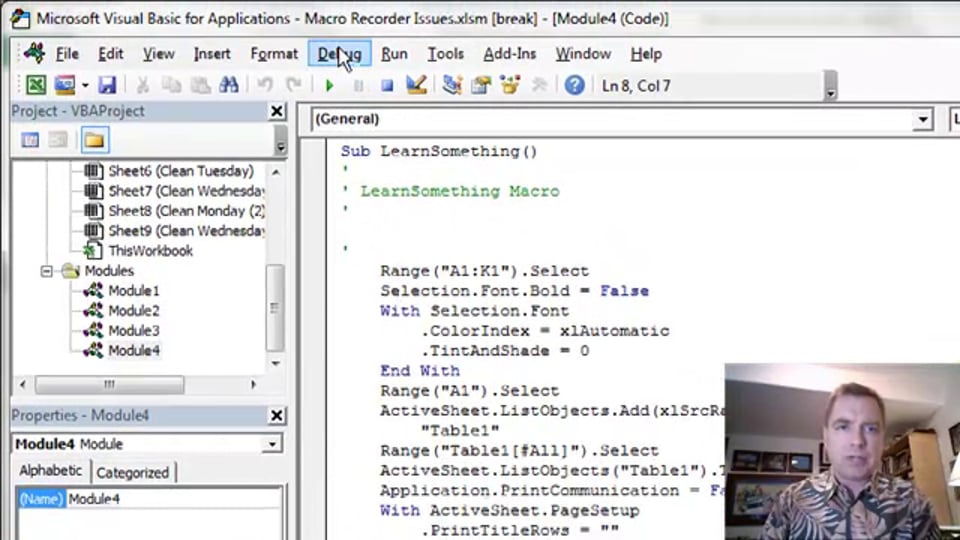Screen dimensions: 960x540
Task: Select Sheet8 (Clean Monday (2)) tree item
Action: coord(186,211)
